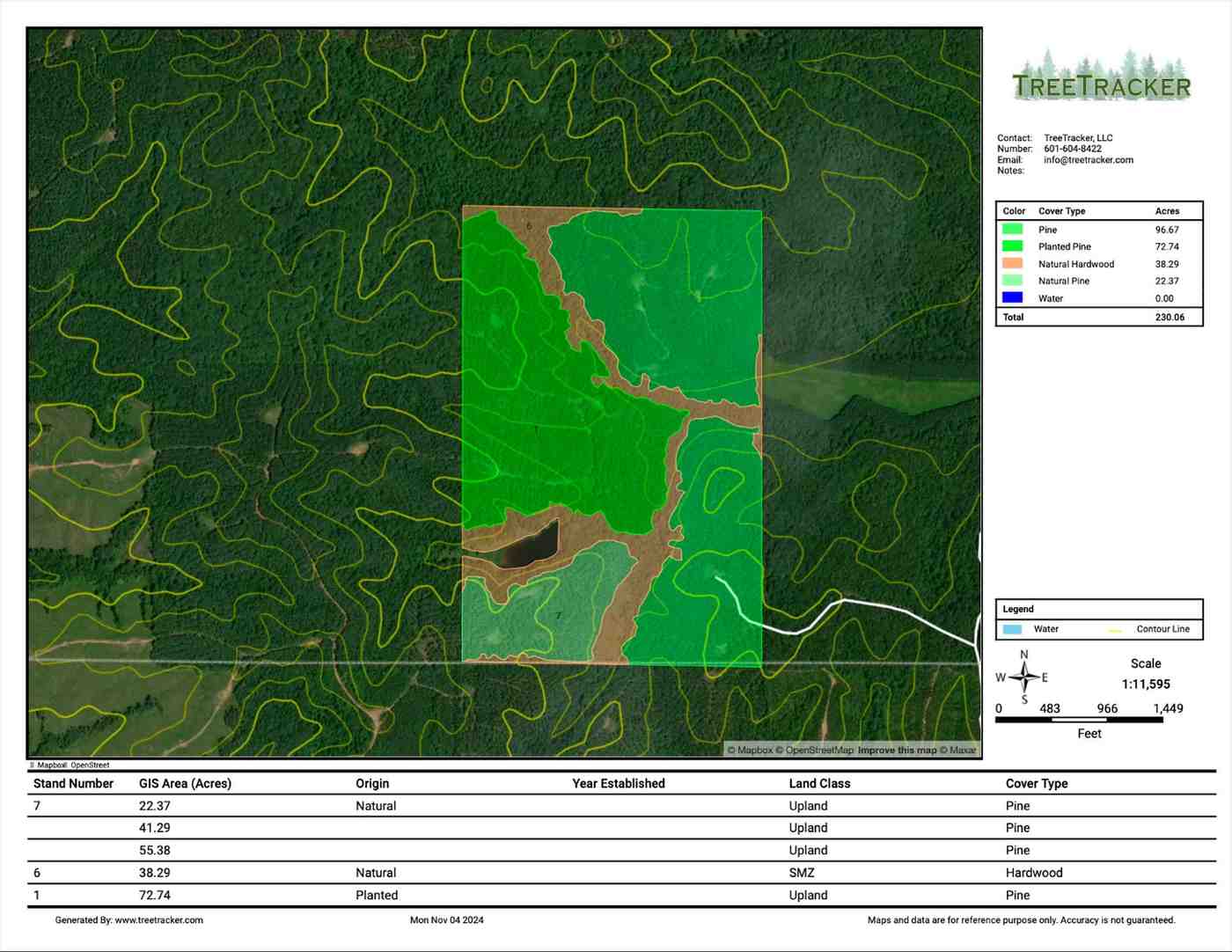Open the OpenStreetMap attribution link
The height and width of the screenshot is (952, 1232).
tap(819, 751)
